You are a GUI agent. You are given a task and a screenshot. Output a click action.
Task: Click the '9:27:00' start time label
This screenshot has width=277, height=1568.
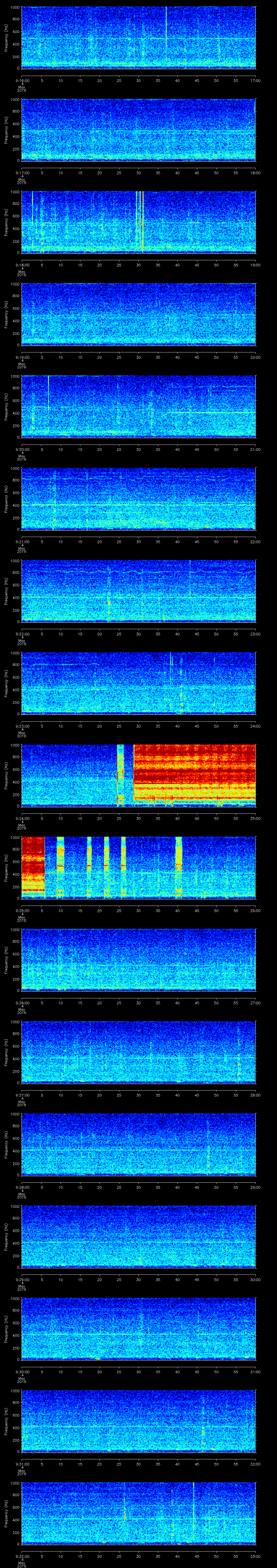coord(22,1095)
